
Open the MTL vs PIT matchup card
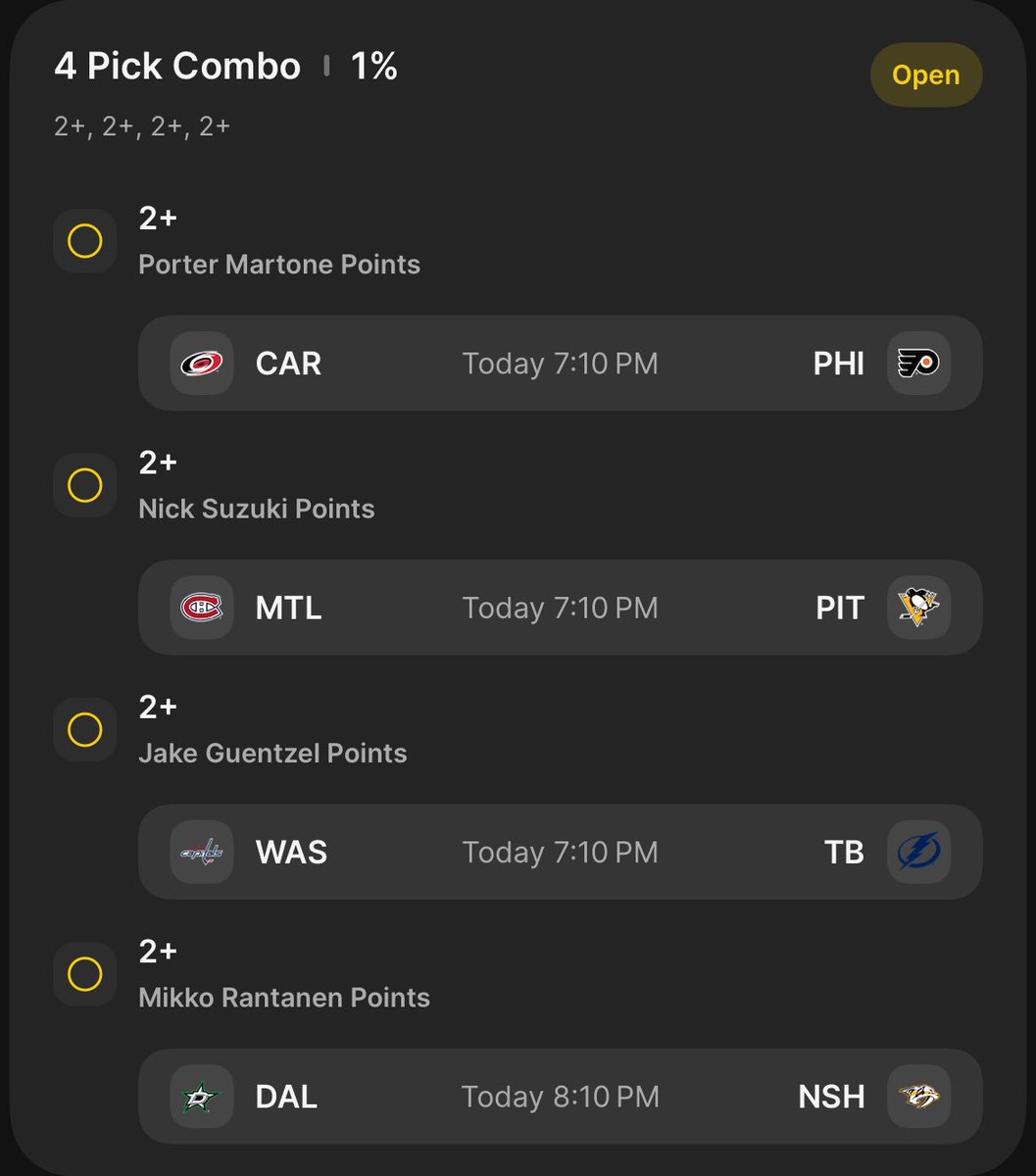pos(560,608)
